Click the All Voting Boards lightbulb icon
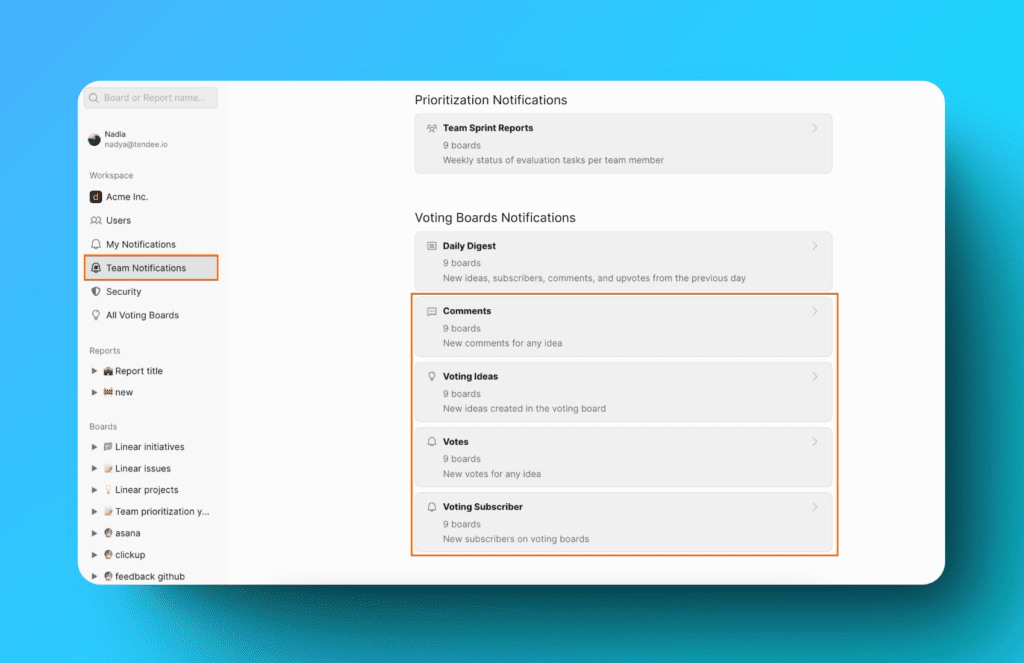The width and height of the screenshot is (1024, 663). click(x=96, y=315)
